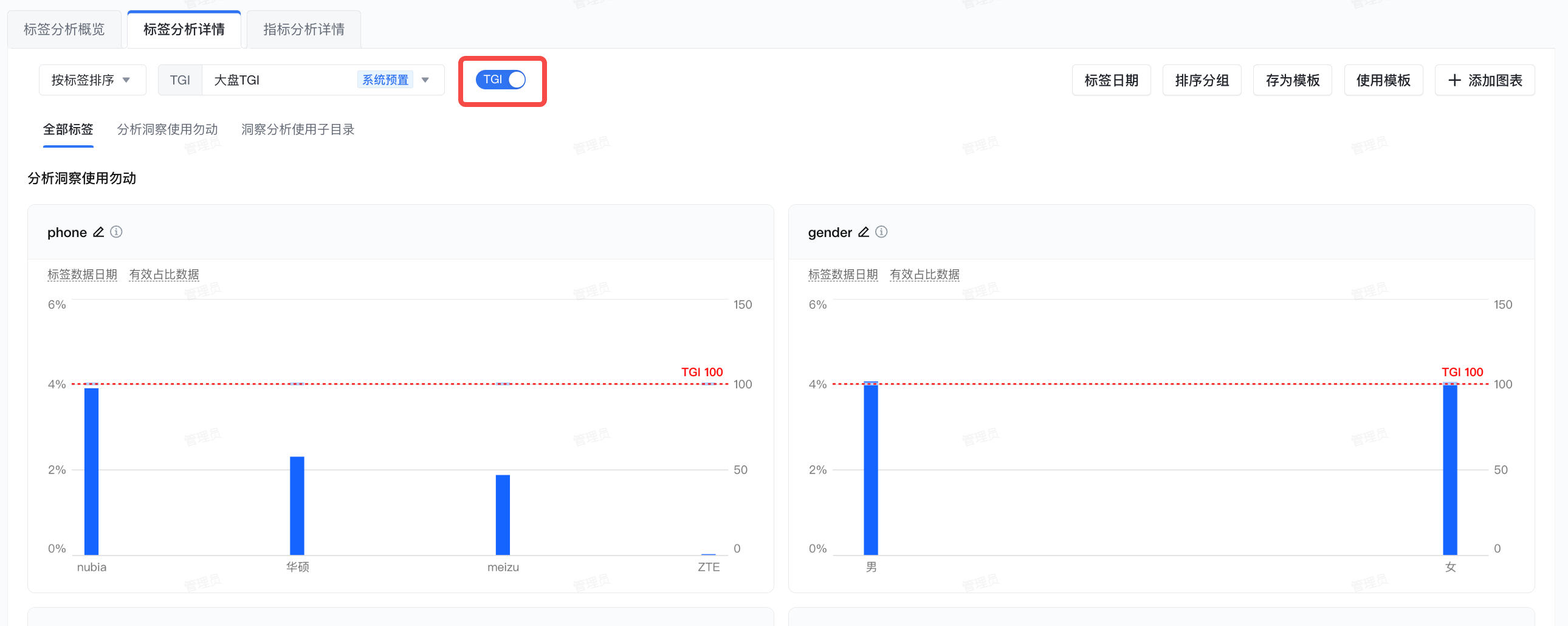Switch to 分析洞察使用勿动 sub-tab
The height and width of the screenshot is (626, 1568).
[x=167, y=129]
